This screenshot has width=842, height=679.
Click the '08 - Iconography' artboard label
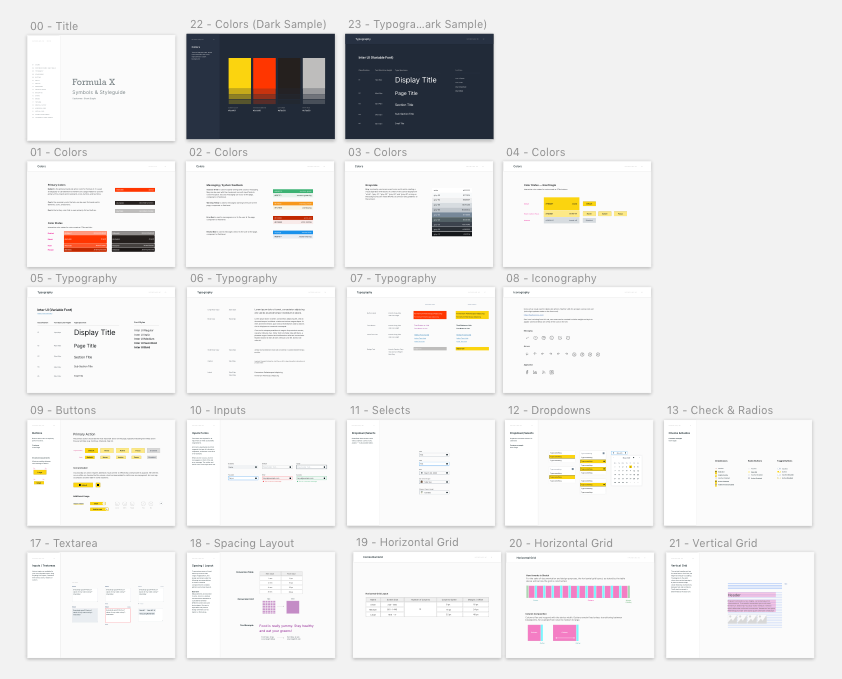click(551, 278)
